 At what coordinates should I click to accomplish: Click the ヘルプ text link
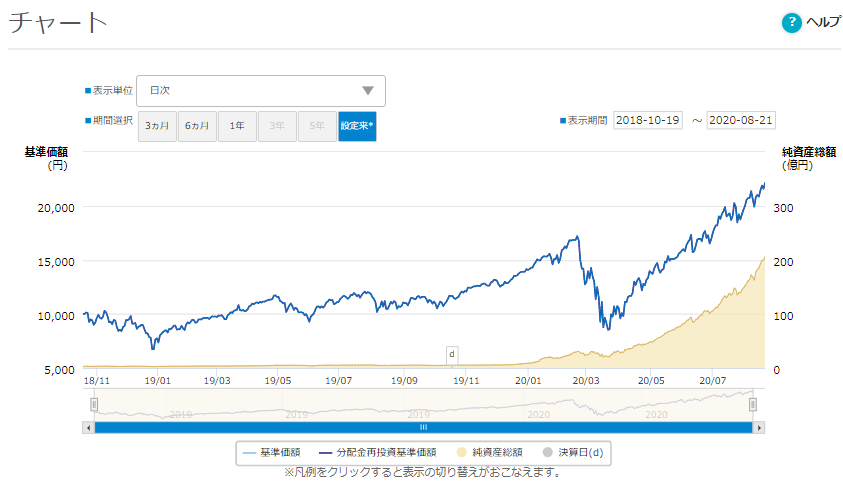pyautogui.click(x=824, y=22)
